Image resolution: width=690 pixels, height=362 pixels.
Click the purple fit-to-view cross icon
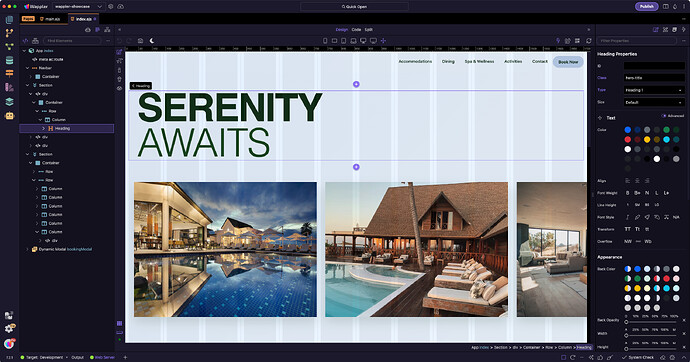point(383,40)
